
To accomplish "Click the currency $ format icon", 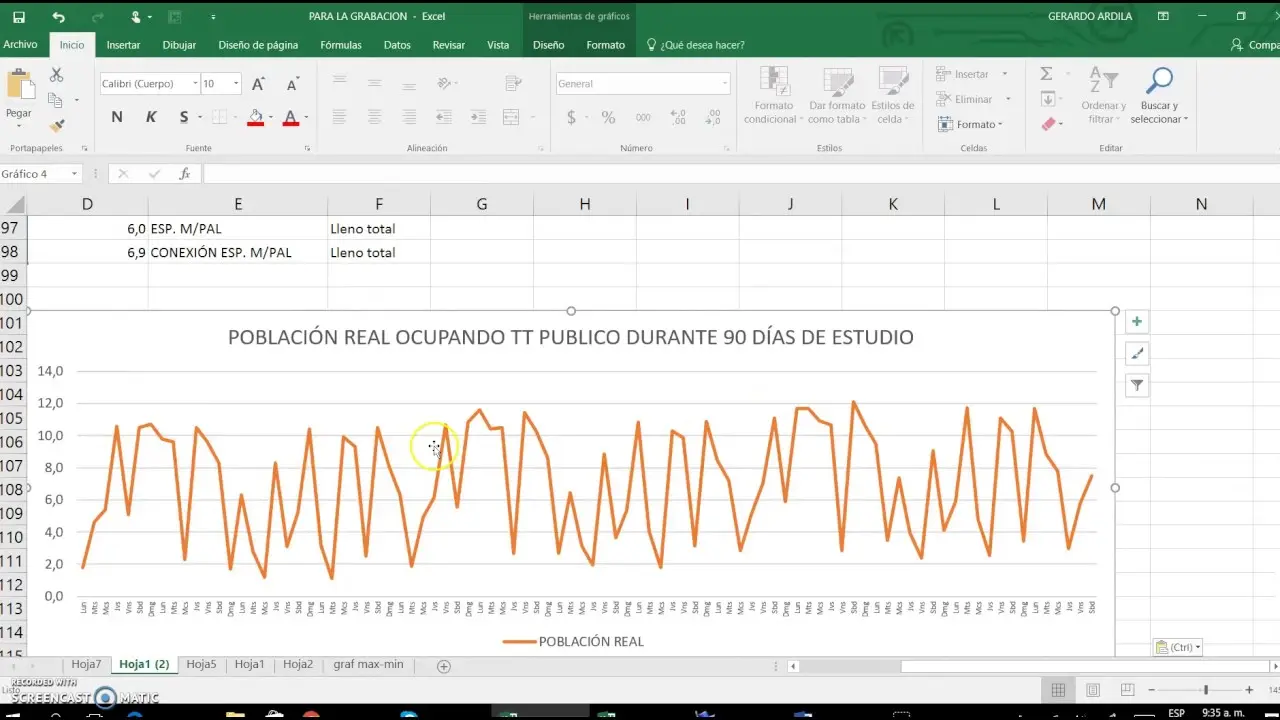I will click(x=571, y=117).
